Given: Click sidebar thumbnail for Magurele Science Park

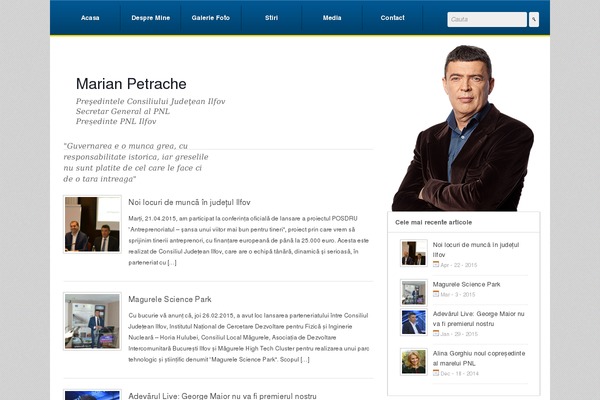Looking at the screenshot, I should click(414, 292).
